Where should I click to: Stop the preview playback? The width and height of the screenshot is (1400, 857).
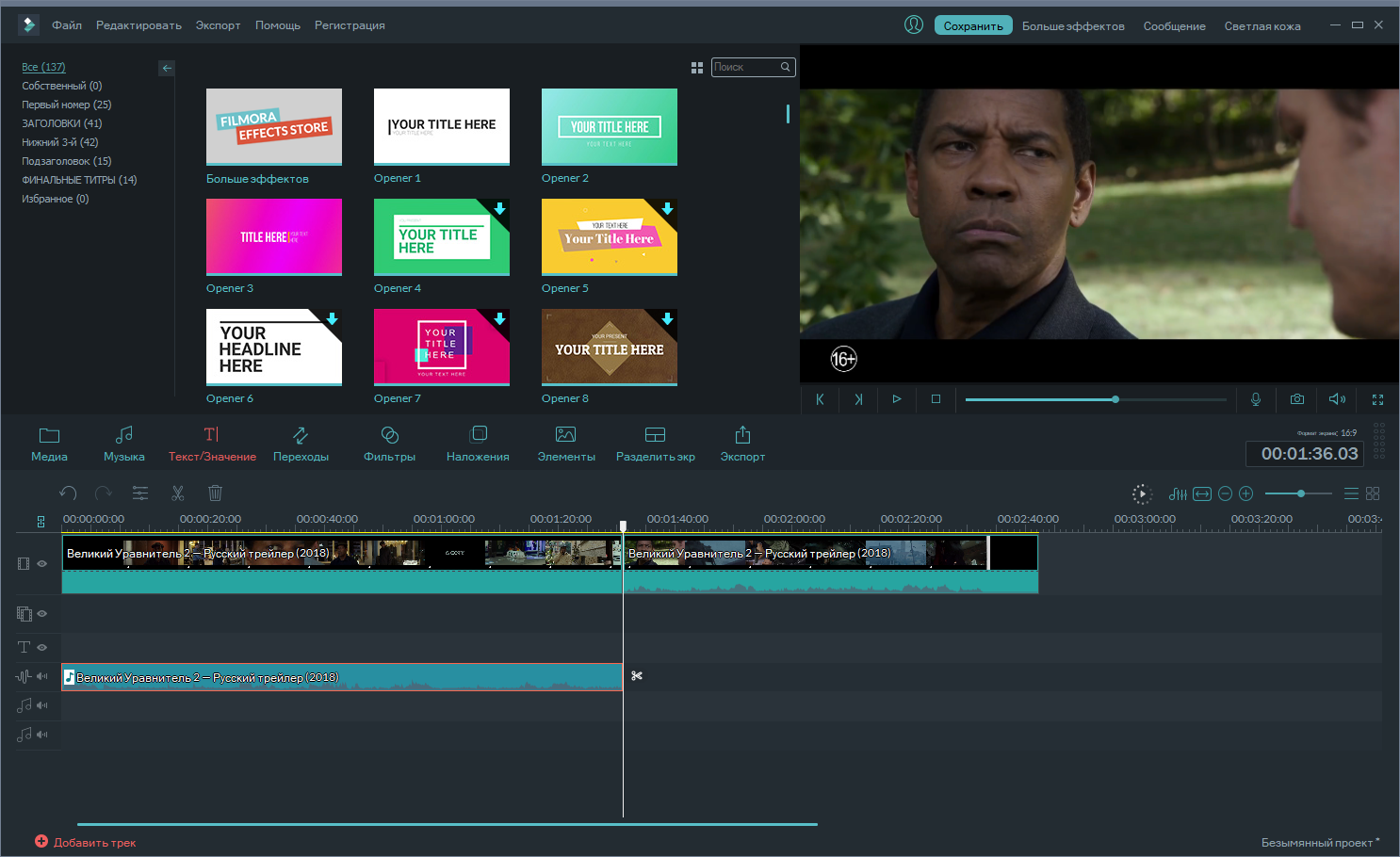pos(936,399)
